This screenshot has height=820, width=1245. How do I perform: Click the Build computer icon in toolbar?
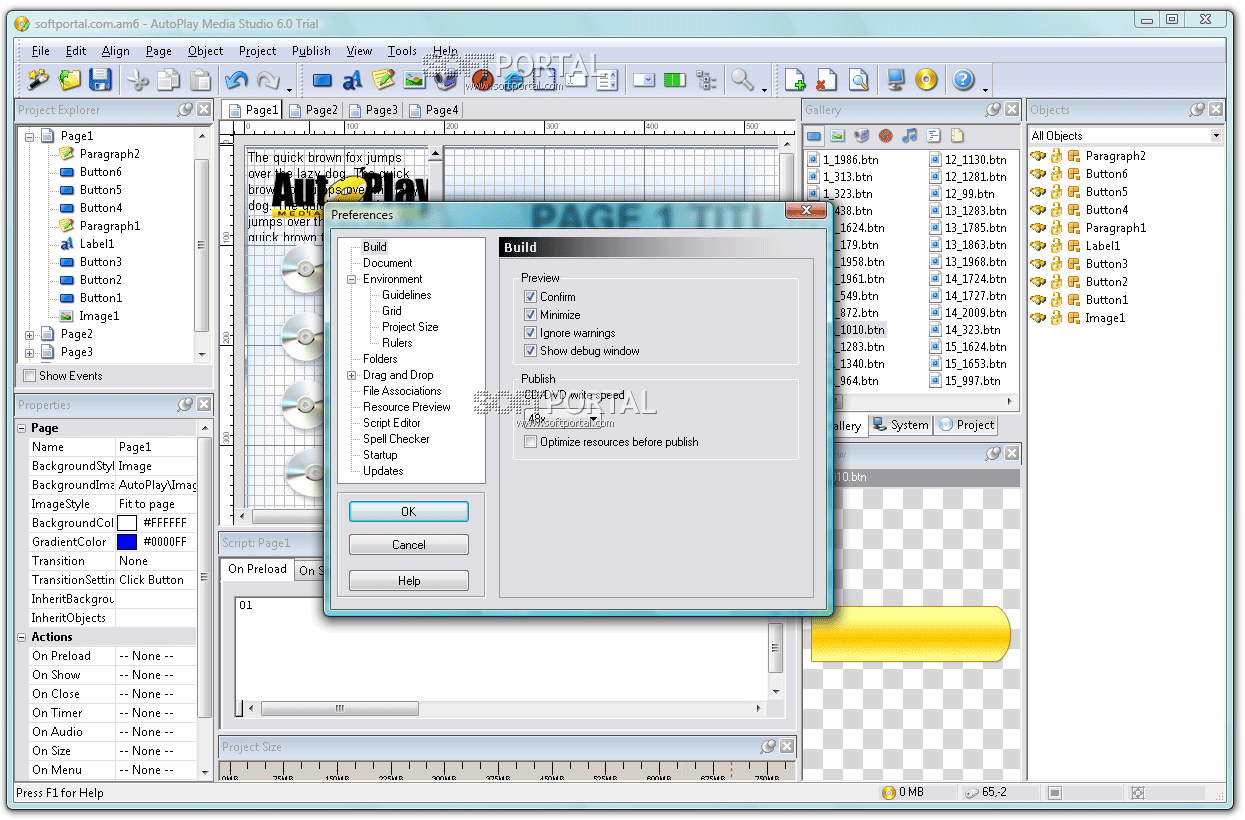(896, 80)
